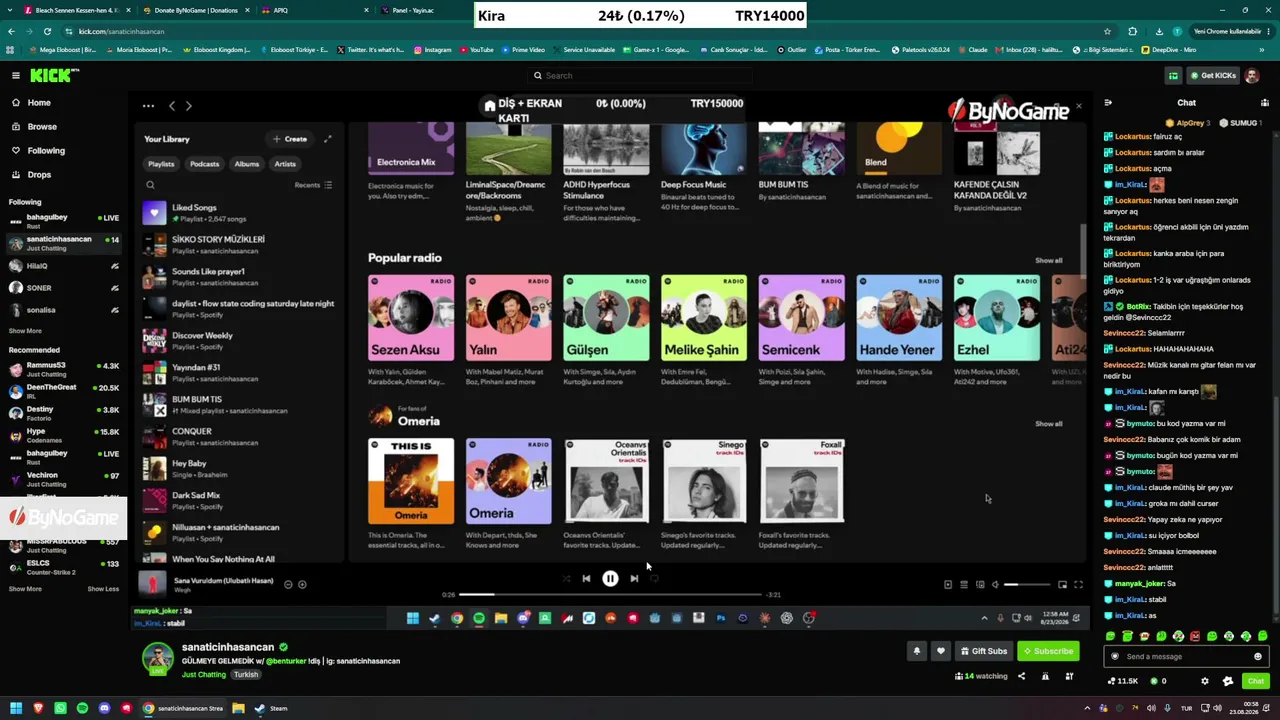The image size is (1280, 720).
Task: Open Spotify queue icon
Action: click(x=964, y=584)
